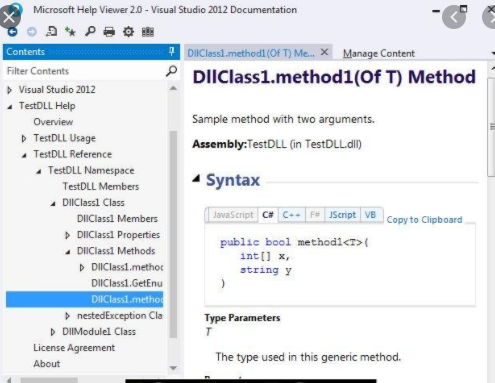Click the Back navigation arrow icon

click(x=13, y=32)
